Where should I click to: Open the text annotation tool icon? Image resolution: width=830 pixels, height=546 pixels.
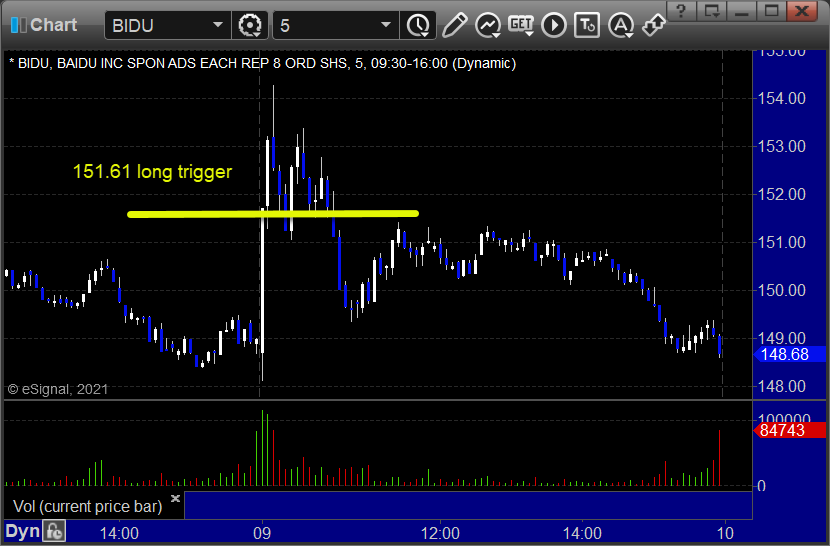(588, 25)
